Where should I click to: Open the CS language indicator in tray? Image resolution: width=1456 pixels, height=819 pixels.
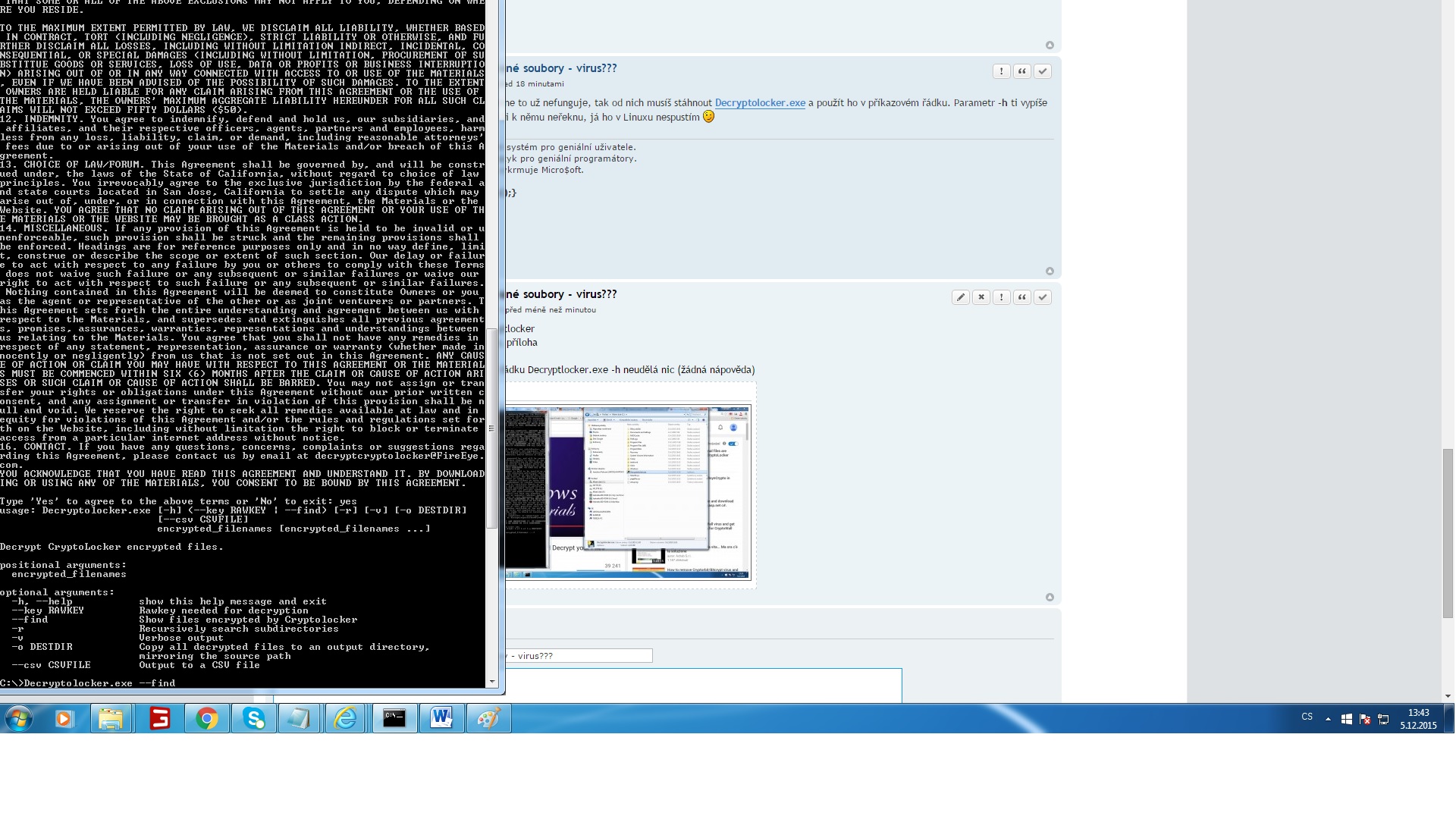[1307, 717]
